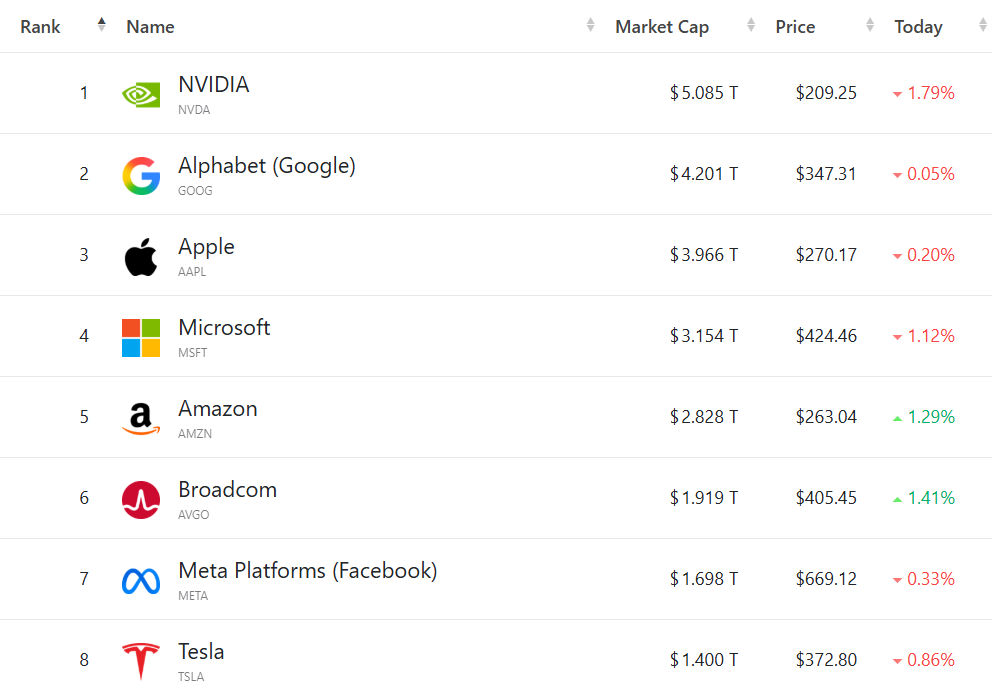The image size is (992, 699).
Task: Click the Google logo icon
Action: pos(141,175)
